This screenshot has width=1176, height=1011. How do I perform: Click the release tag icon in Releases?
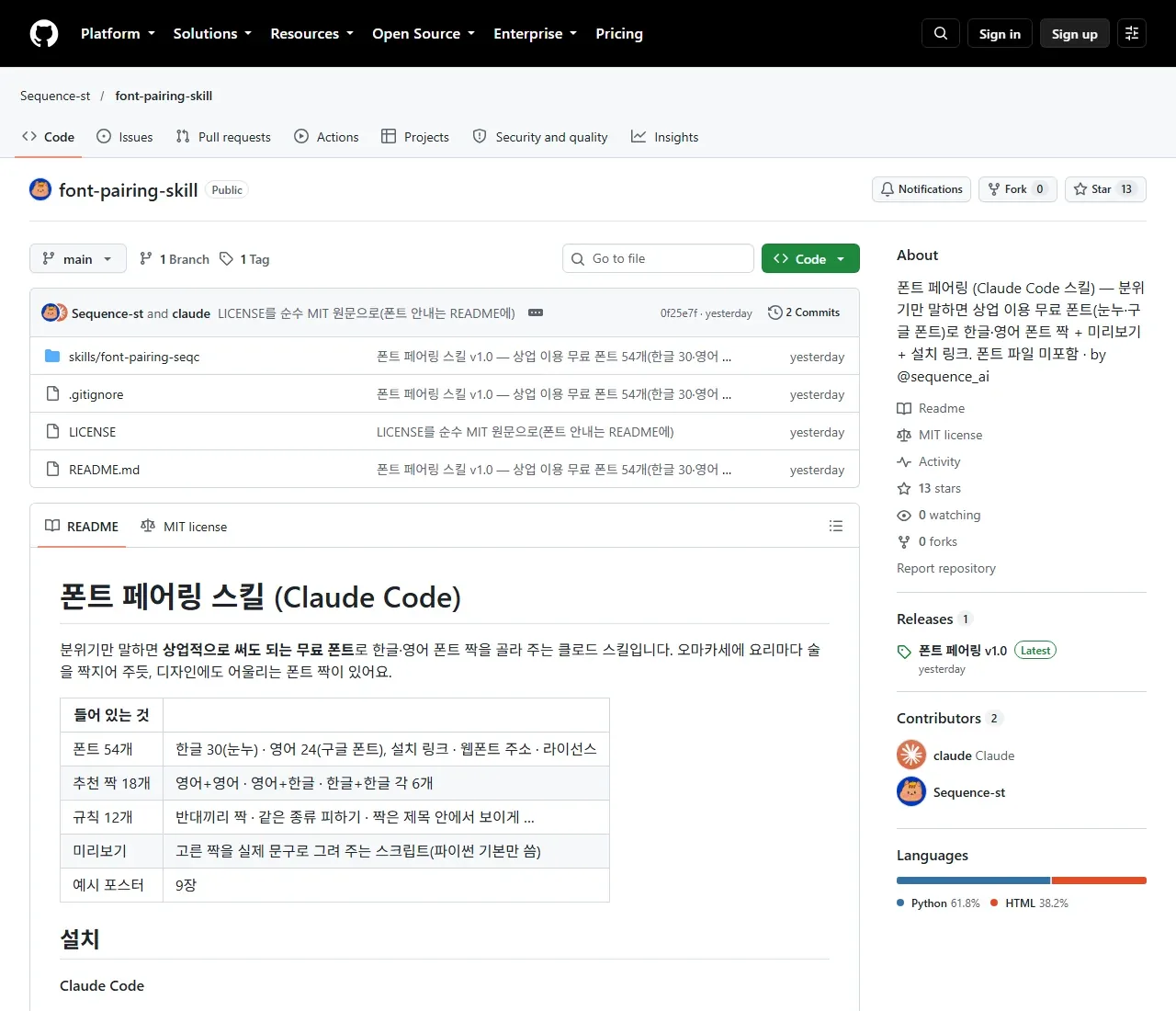(904, 651)
